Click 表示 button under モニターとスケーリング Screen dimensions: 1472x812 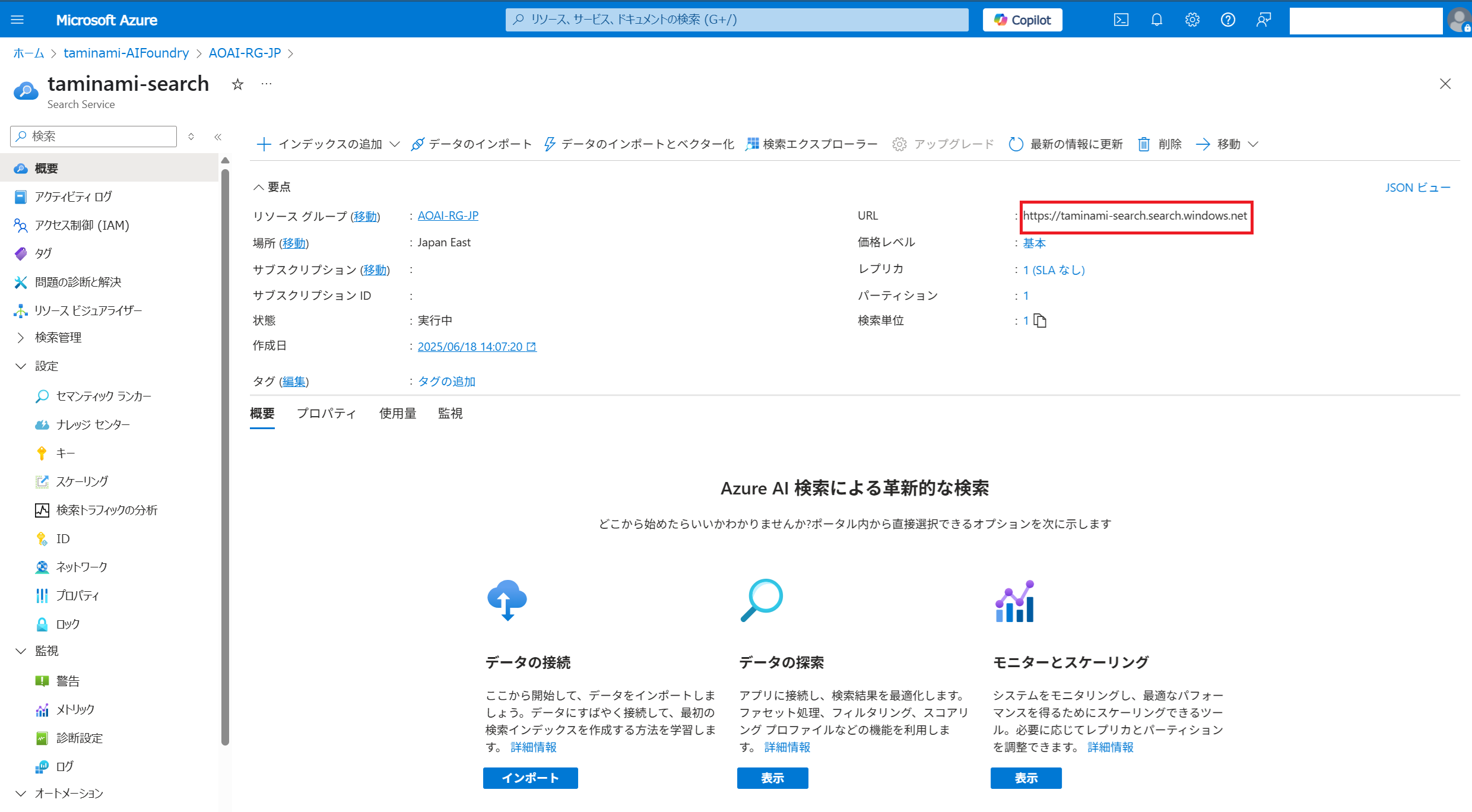[x=1026, y=778]
